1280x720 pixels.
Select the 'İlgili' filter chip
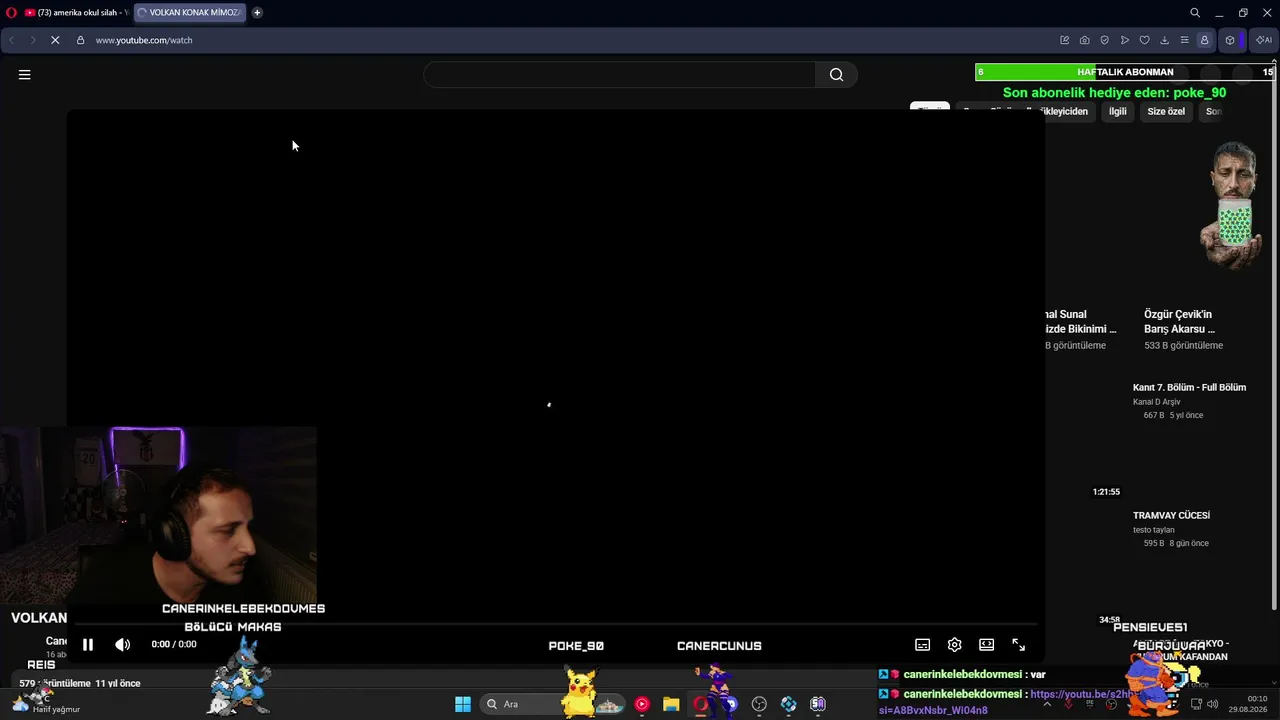[1118, 111]
